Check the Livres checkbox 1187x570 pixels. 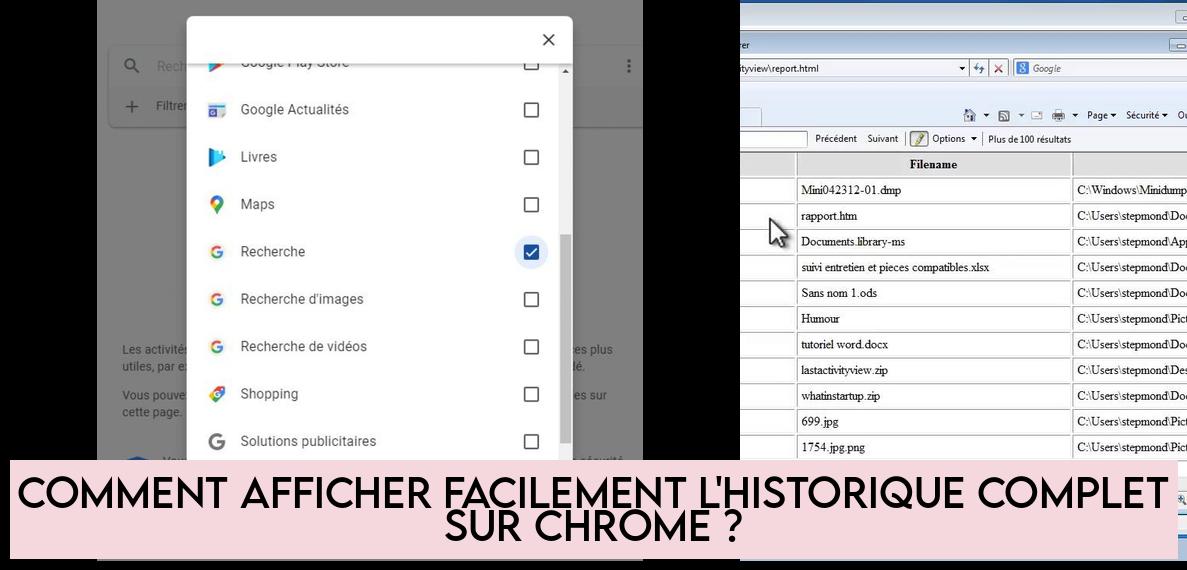[531, 157]
